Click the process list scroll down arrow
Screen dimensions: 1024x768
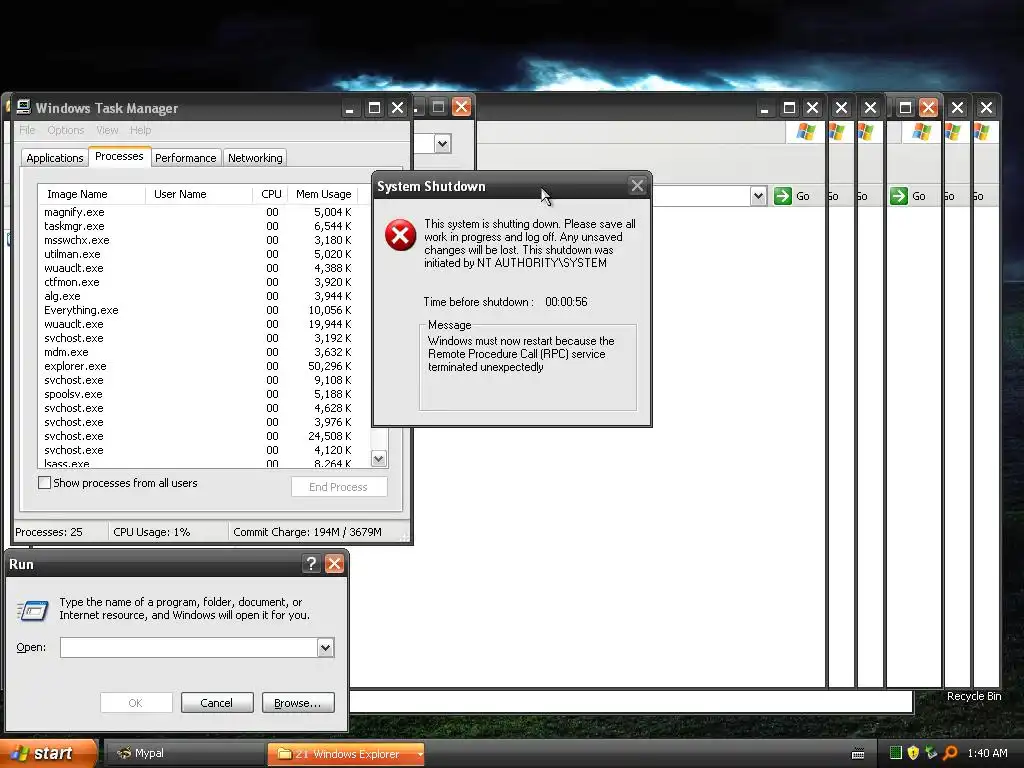click(x=379, y=458)
